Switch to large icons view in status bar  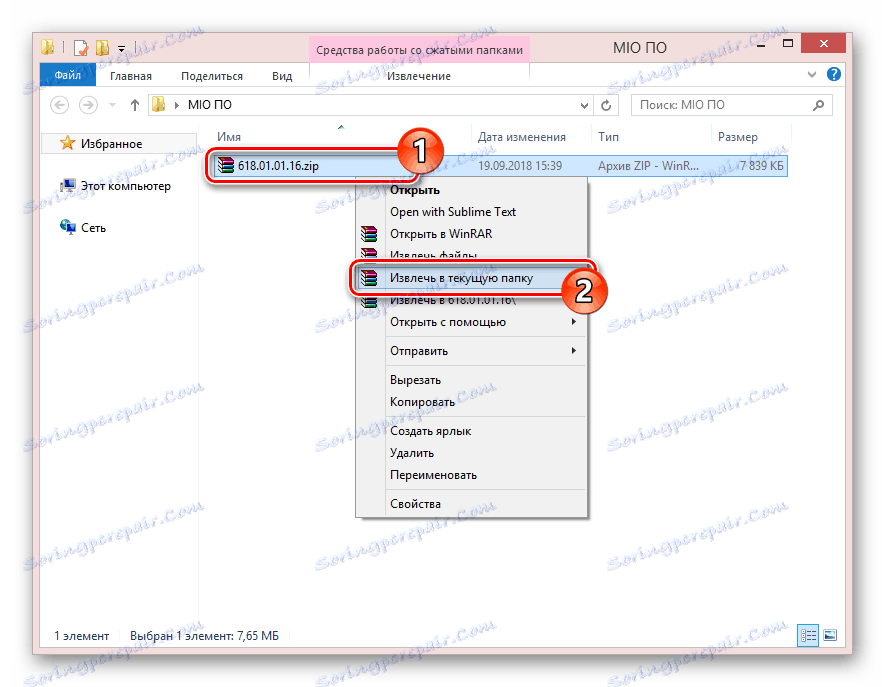830,636
